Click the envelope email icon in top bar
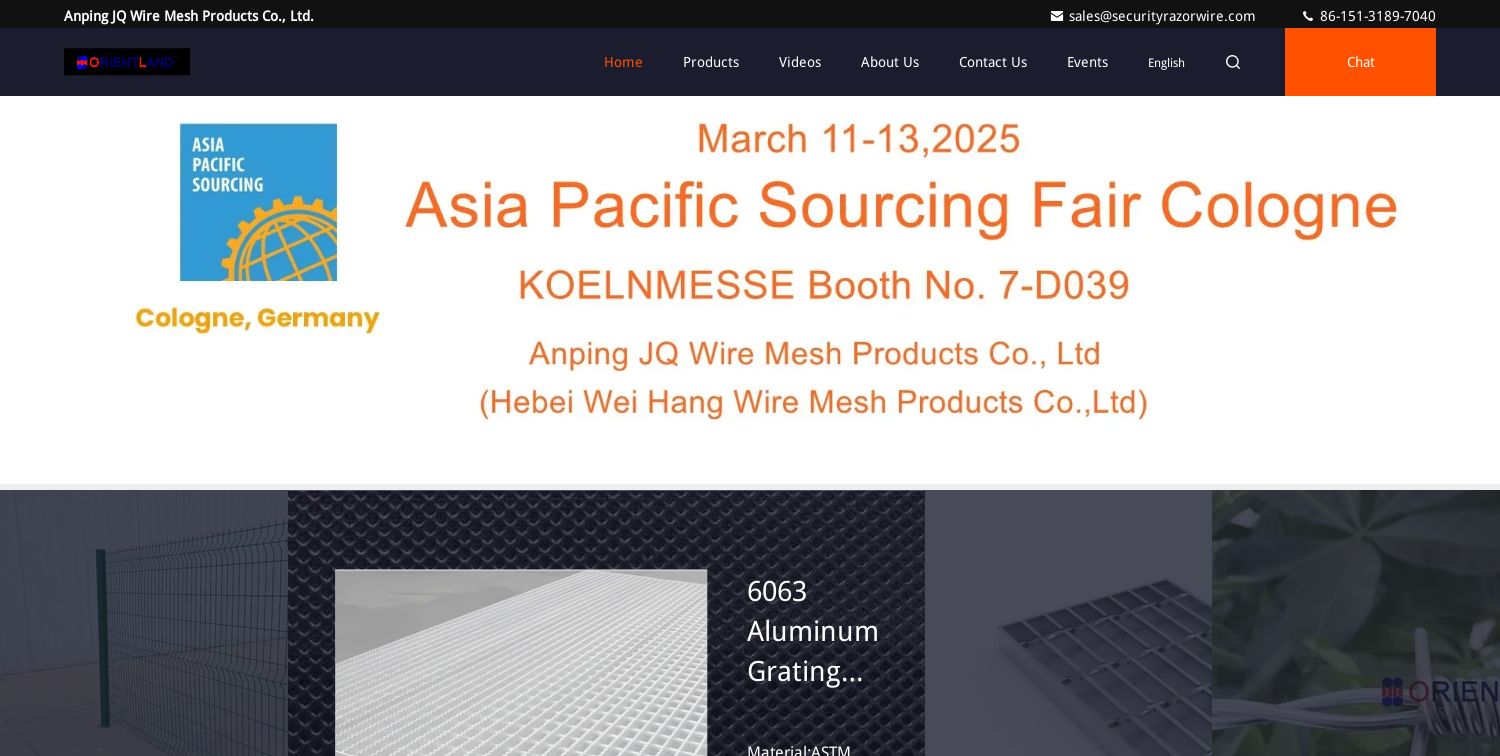The width and height of the screenshot is (1500, 756). tap(1057, 16)
